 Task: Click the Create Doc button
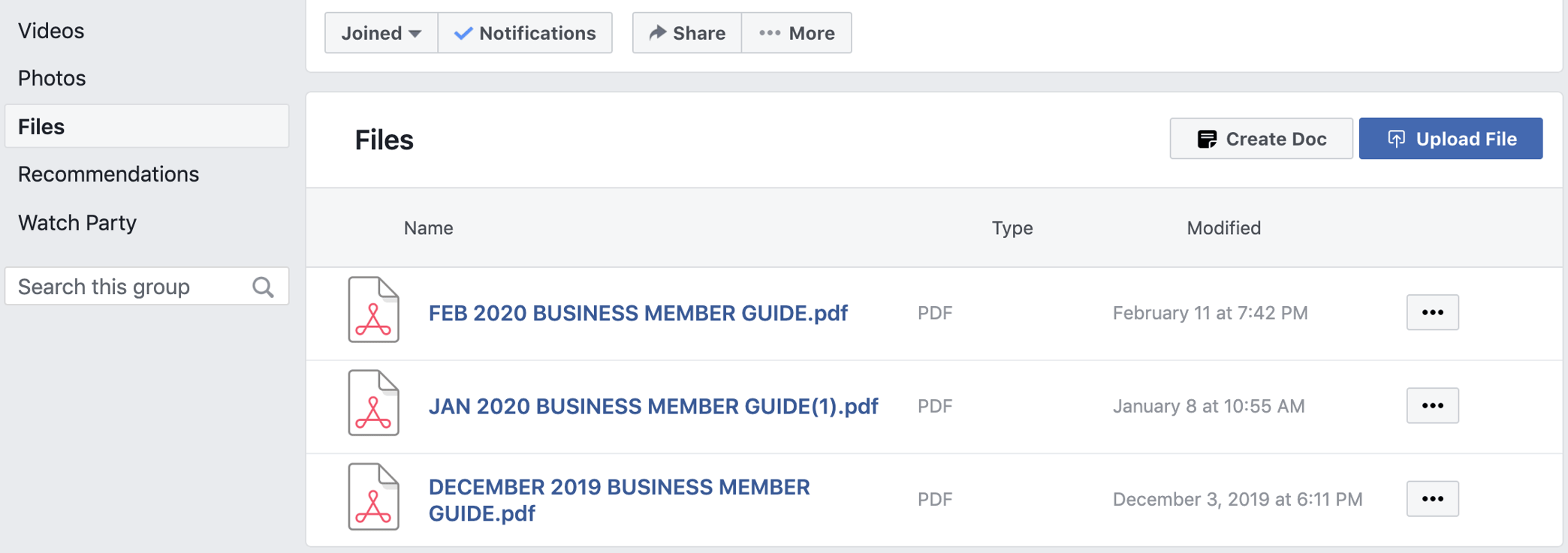point(1261,139)
